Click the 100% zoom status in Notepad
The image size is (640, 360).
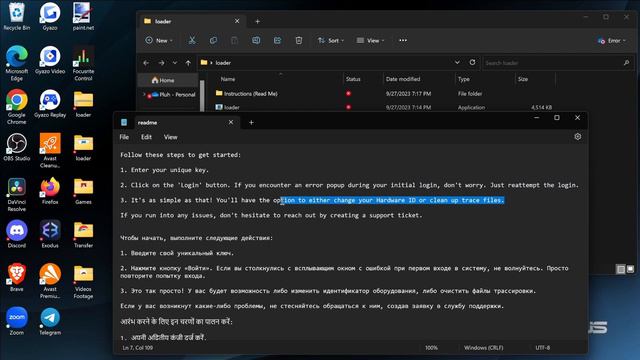tap(431, 348)
